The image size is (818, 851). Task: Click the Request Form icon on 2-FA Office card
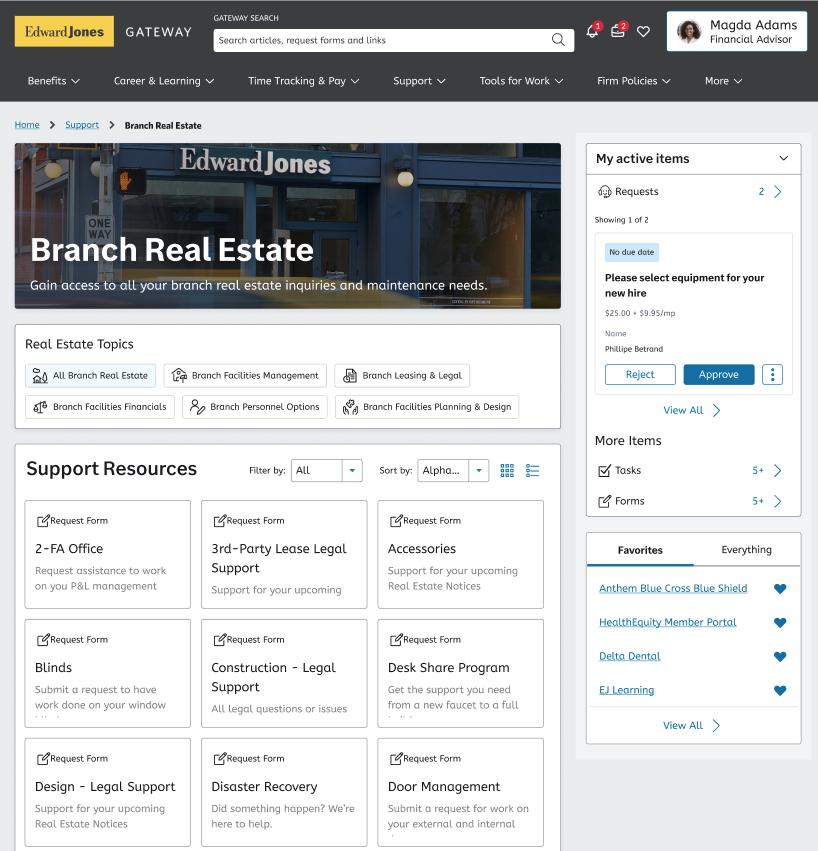[x=43, y=521]
